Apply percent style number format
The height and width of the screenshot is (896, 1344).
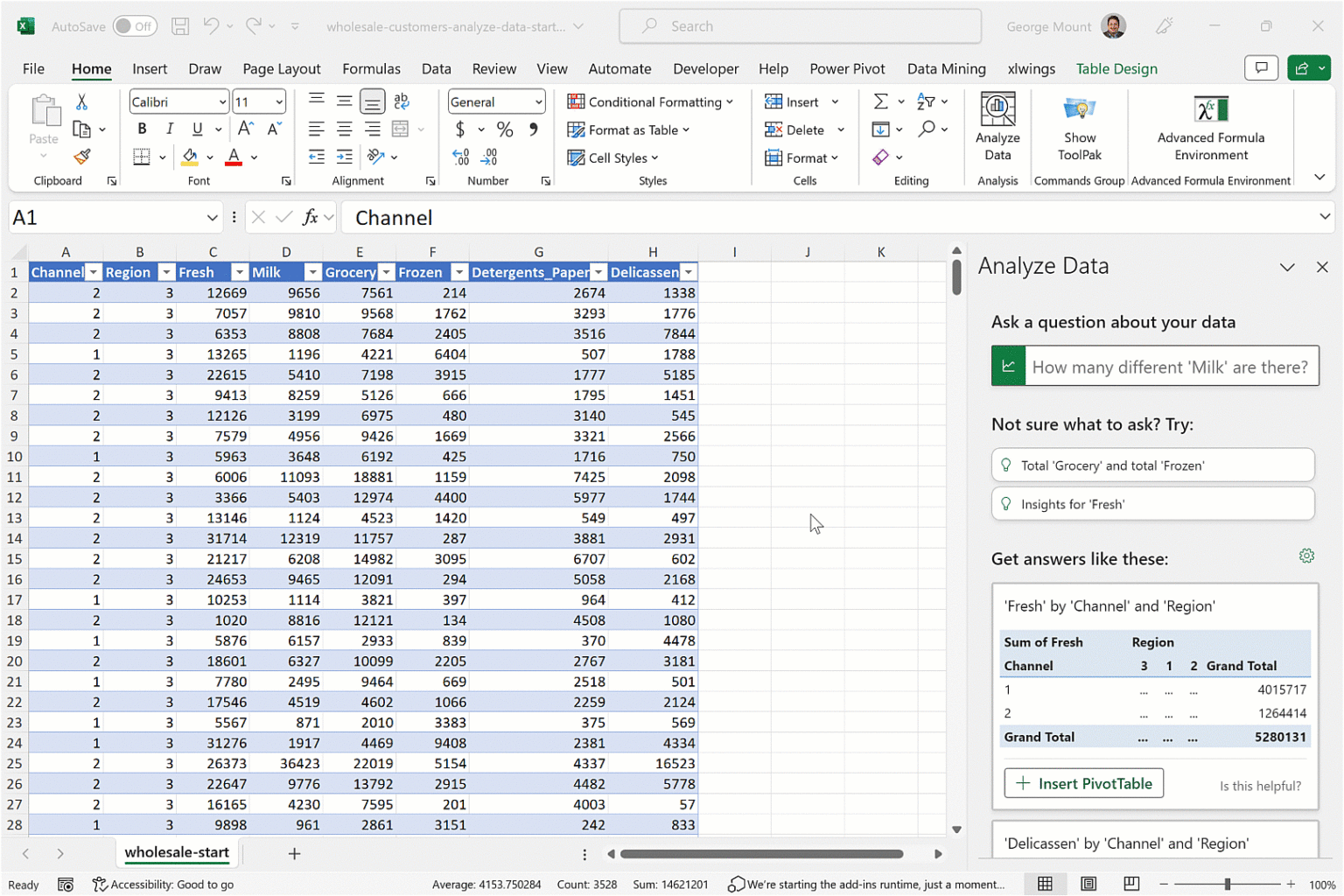[505, 130]
